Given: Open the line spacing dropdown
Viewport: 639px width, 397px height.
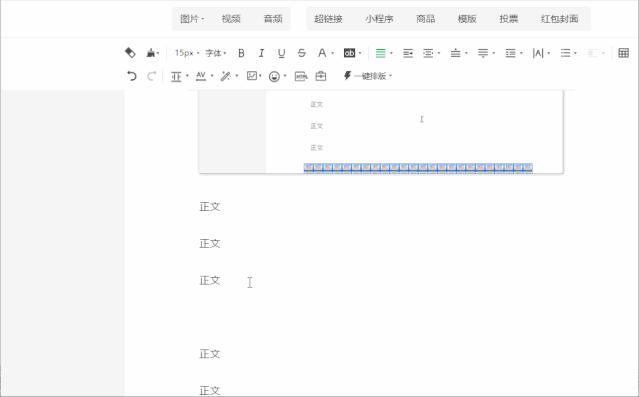Looking at the screenshot, I should [513, 53].
